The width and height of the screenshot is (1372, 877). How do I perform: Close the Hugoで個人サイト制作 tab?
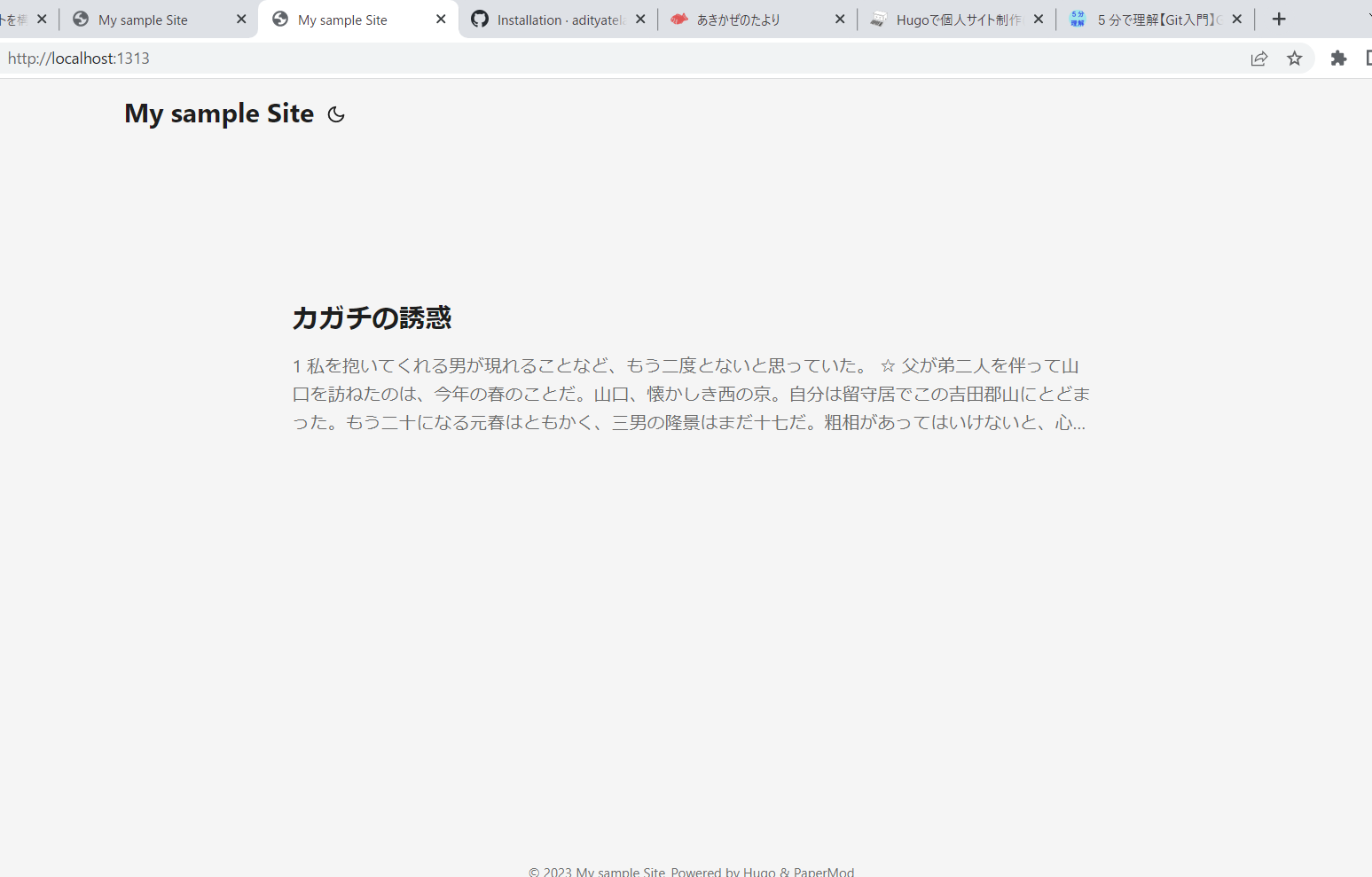pos(1039,20)
